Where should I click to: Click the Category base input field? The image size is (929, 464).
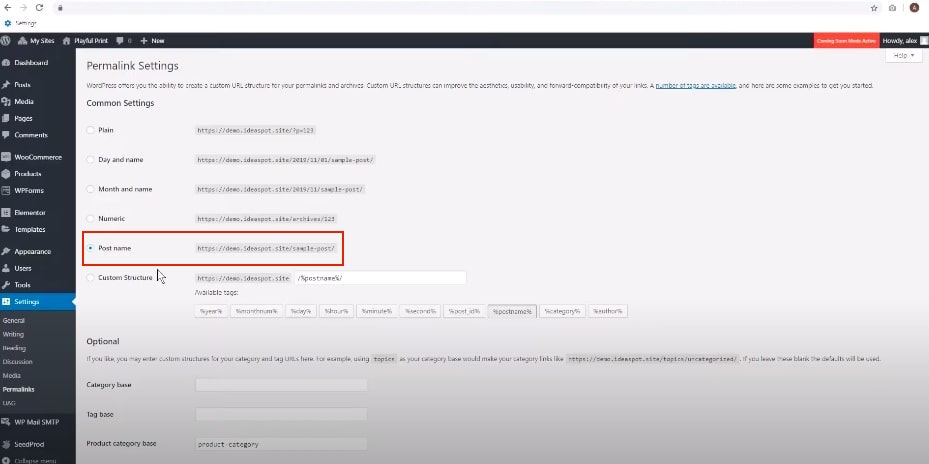pos(281,385)
